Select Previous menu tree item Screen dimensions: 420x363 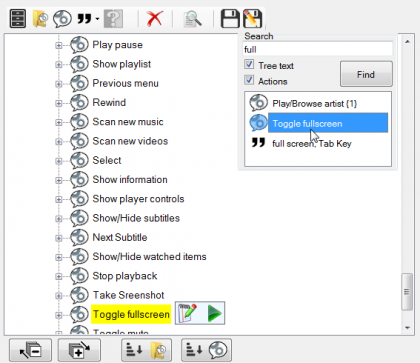click(125, 83)
